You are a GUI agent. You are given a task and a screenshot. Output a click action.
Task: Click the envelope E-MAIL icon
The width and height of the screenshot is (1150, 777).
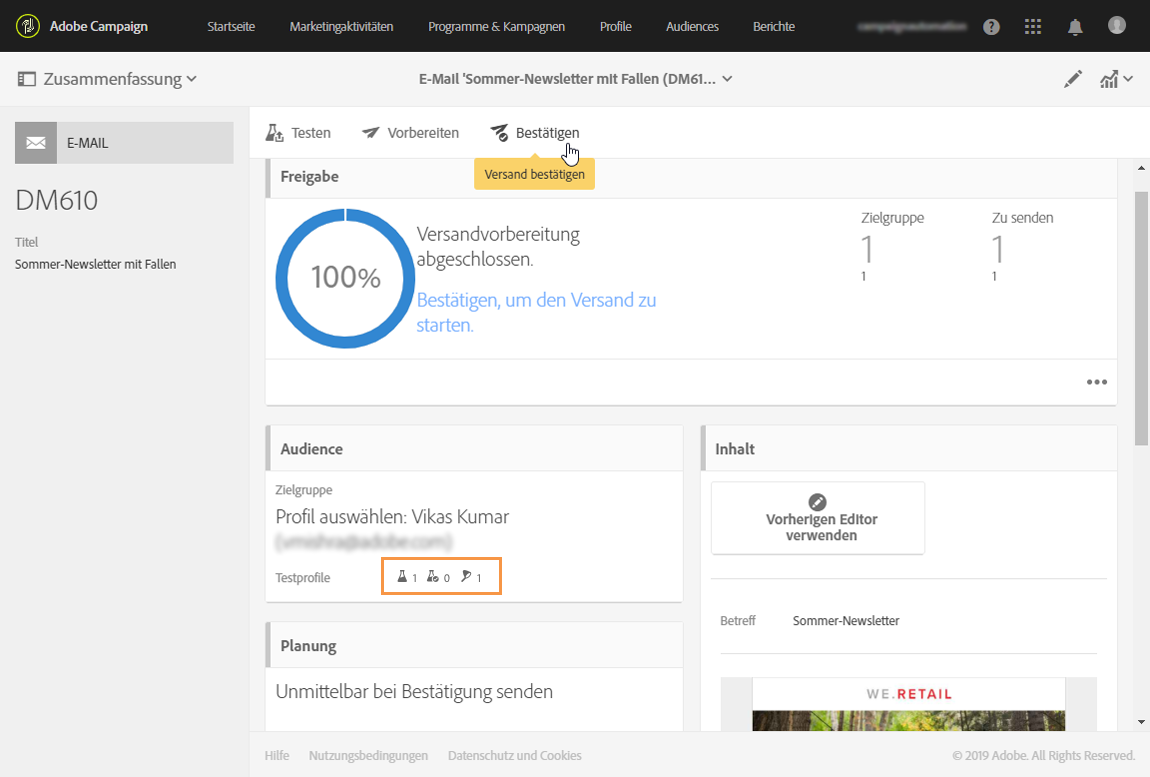click(x=36, y=143)
